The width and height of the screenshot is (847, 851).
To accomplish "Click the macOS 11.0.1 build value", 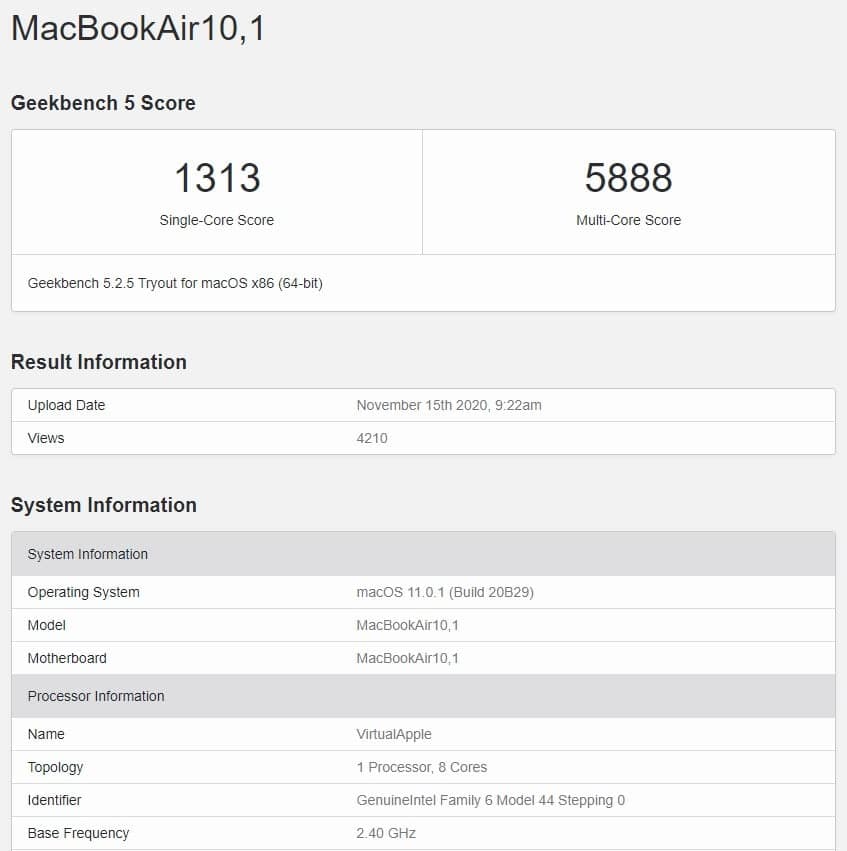I will [445, 592].
